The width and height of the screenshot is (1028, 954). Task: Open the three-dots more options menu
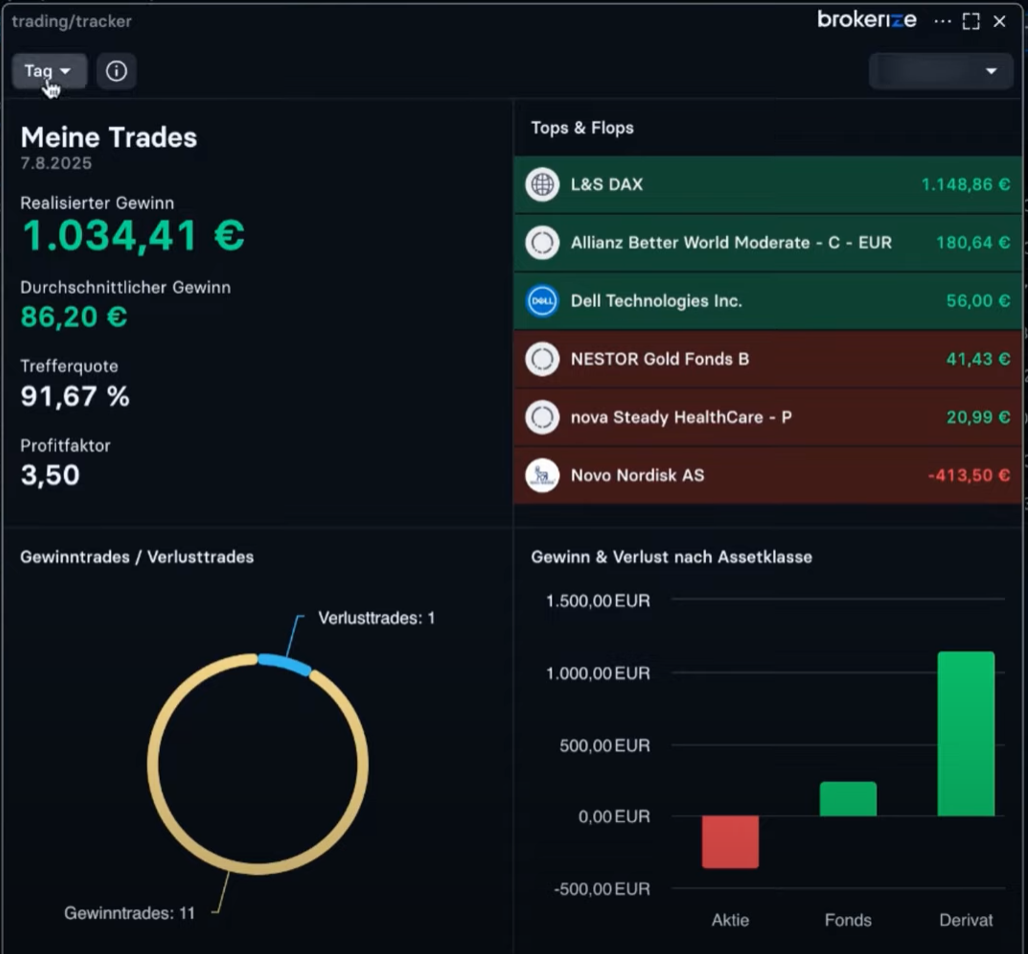(942, 21)
